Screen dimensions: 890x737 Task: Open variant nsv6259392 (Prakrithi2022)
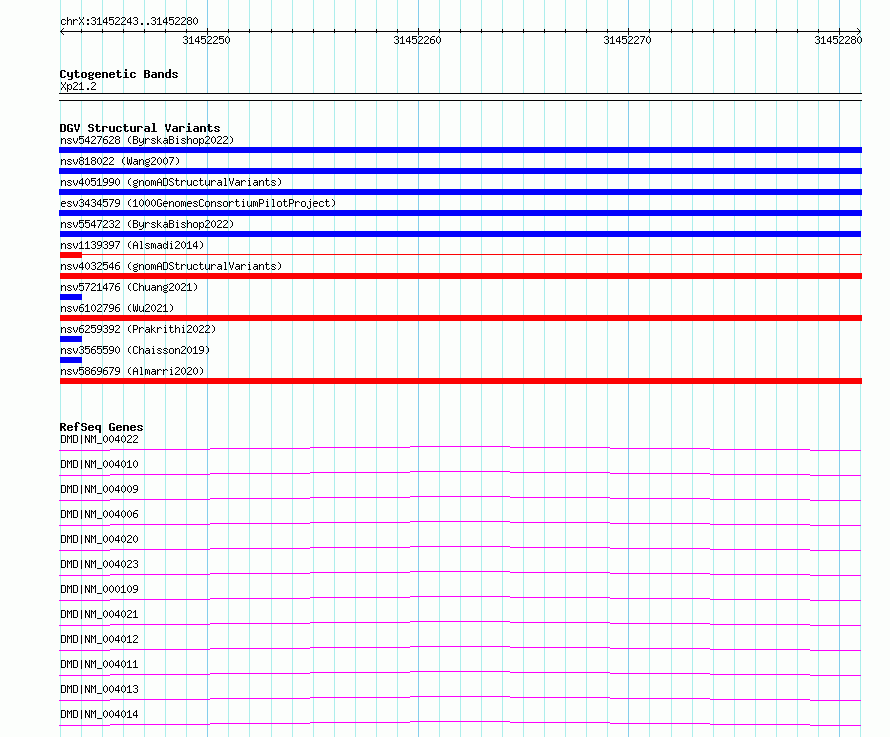click(x=138, y=329)
